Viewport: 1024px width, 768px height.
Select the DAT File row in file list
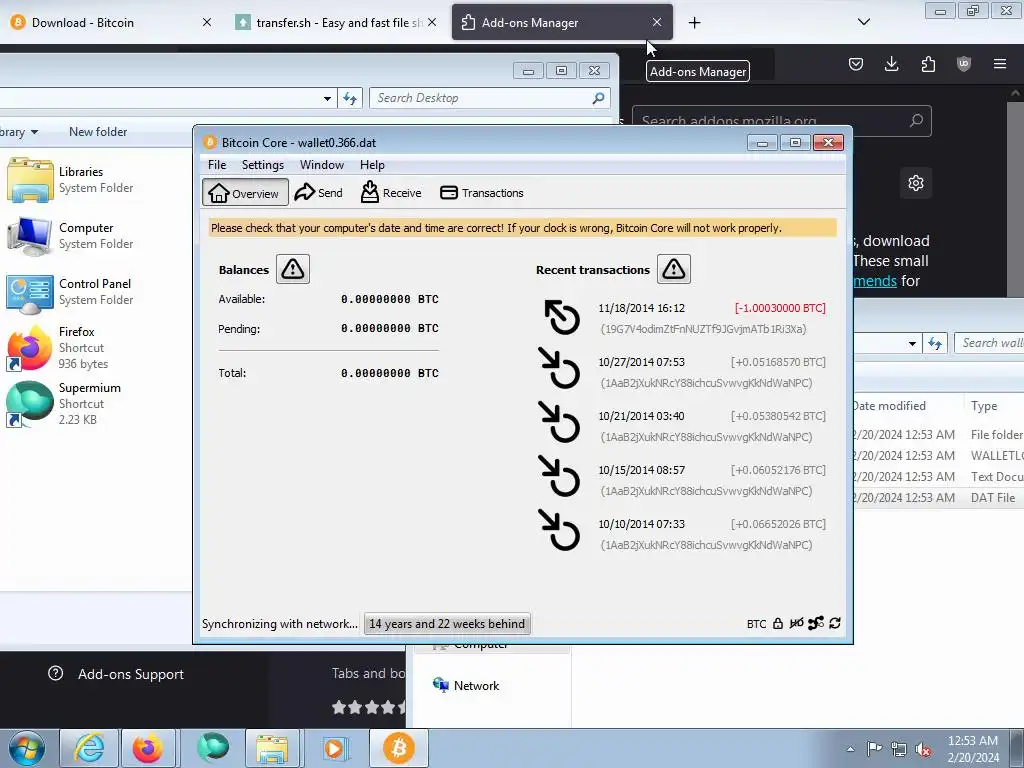[x=938, y=498]
